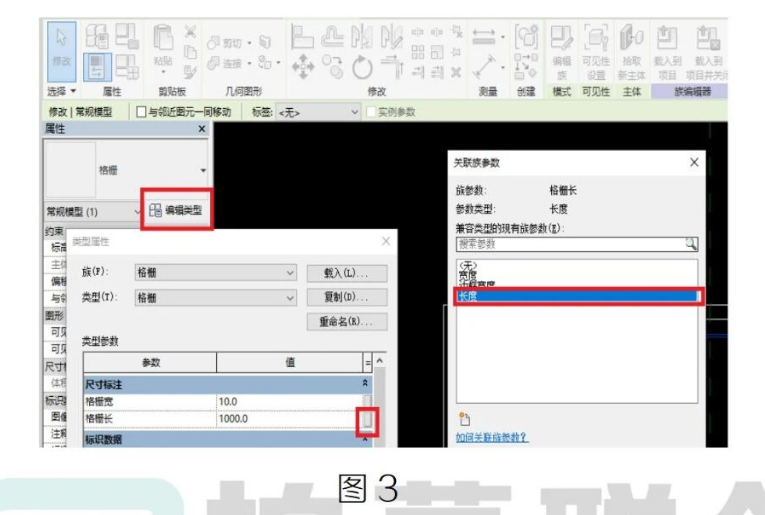Open 格栅 type selector dropdown in Properties
This screenshot has height=515, width=765.
point(203,170)
